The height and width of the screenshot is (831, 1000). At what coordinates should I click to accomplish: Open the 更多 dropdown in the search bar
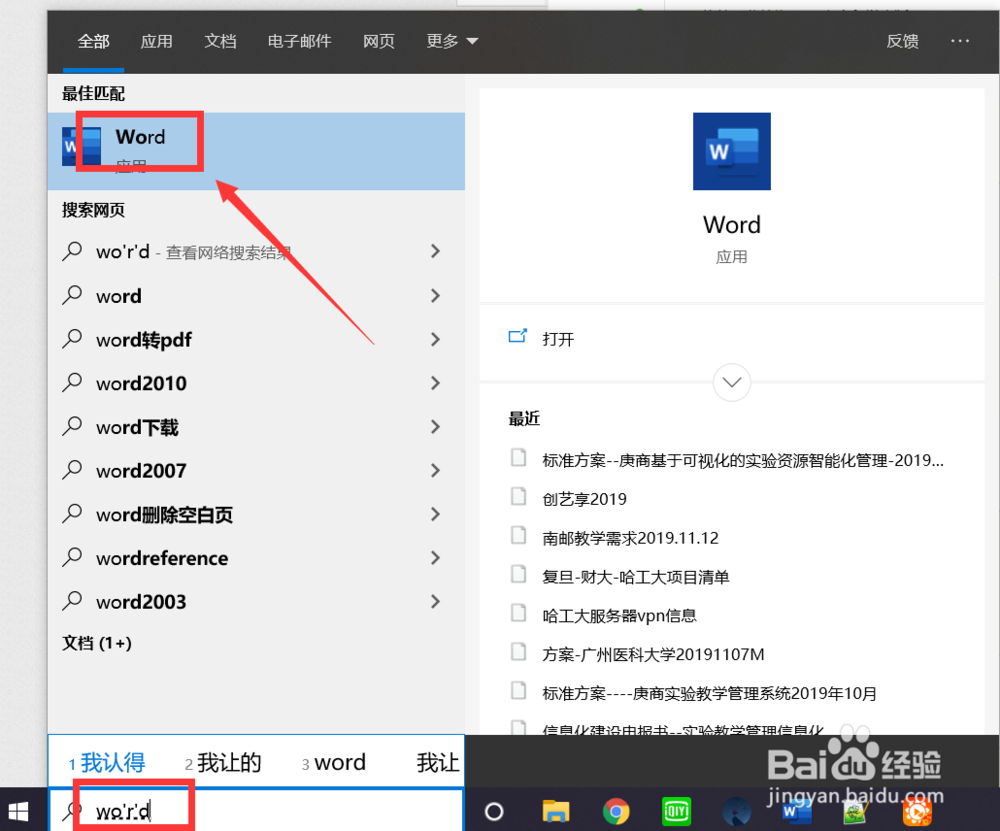click(452, 42)
